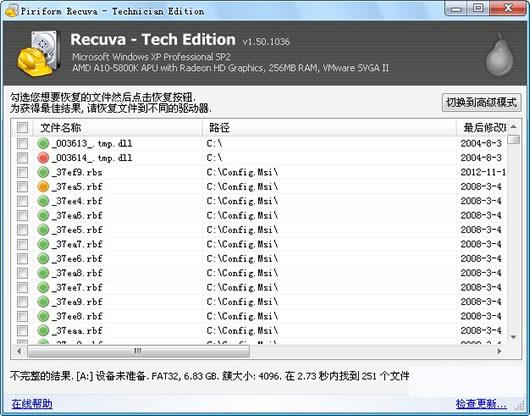Check the box for _37ee4.rbf
The height and width of the screenshot is (416, 530).
tap(22, 201)
